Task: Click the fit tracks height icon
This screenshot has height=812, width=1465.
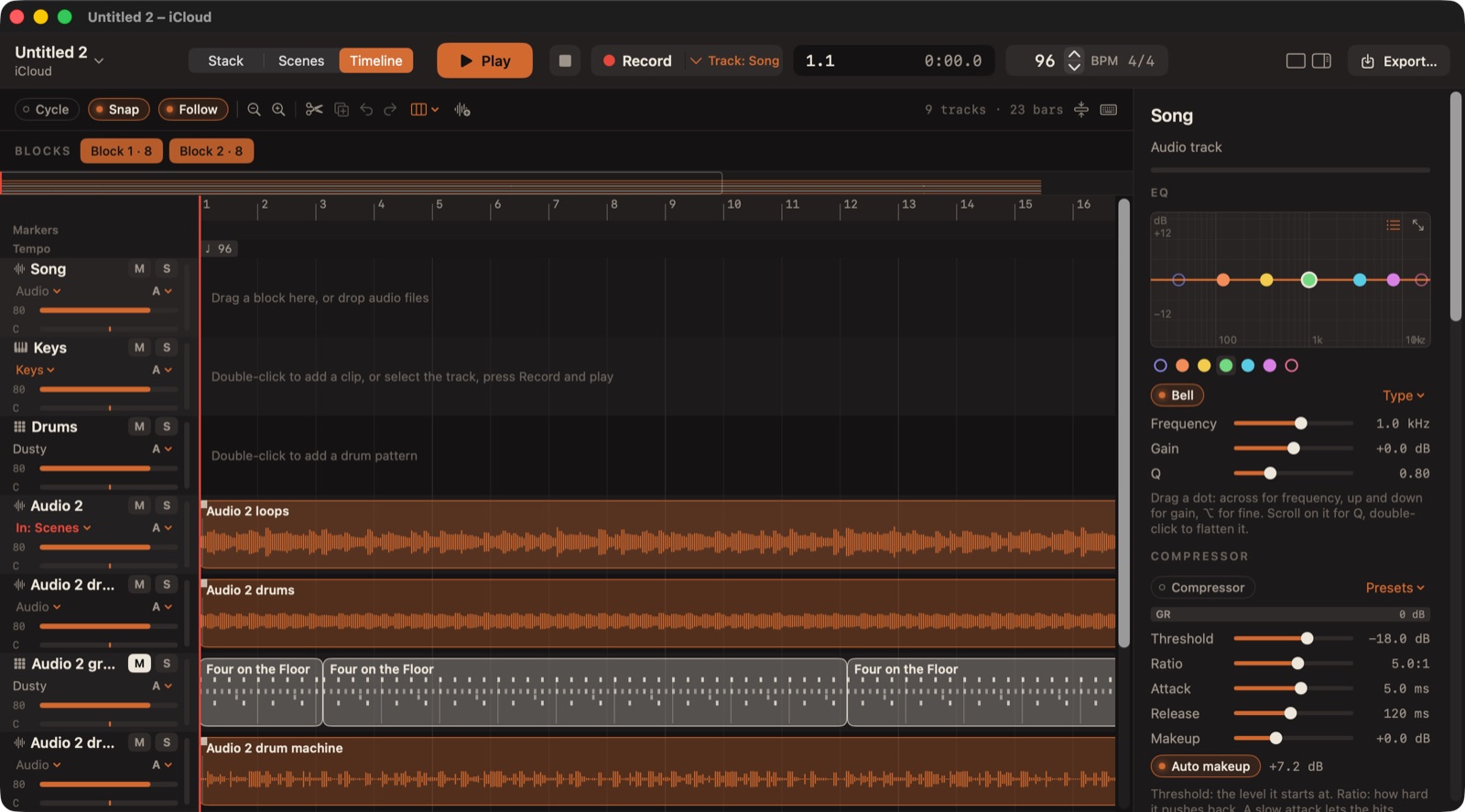Action: [1081, 110]
